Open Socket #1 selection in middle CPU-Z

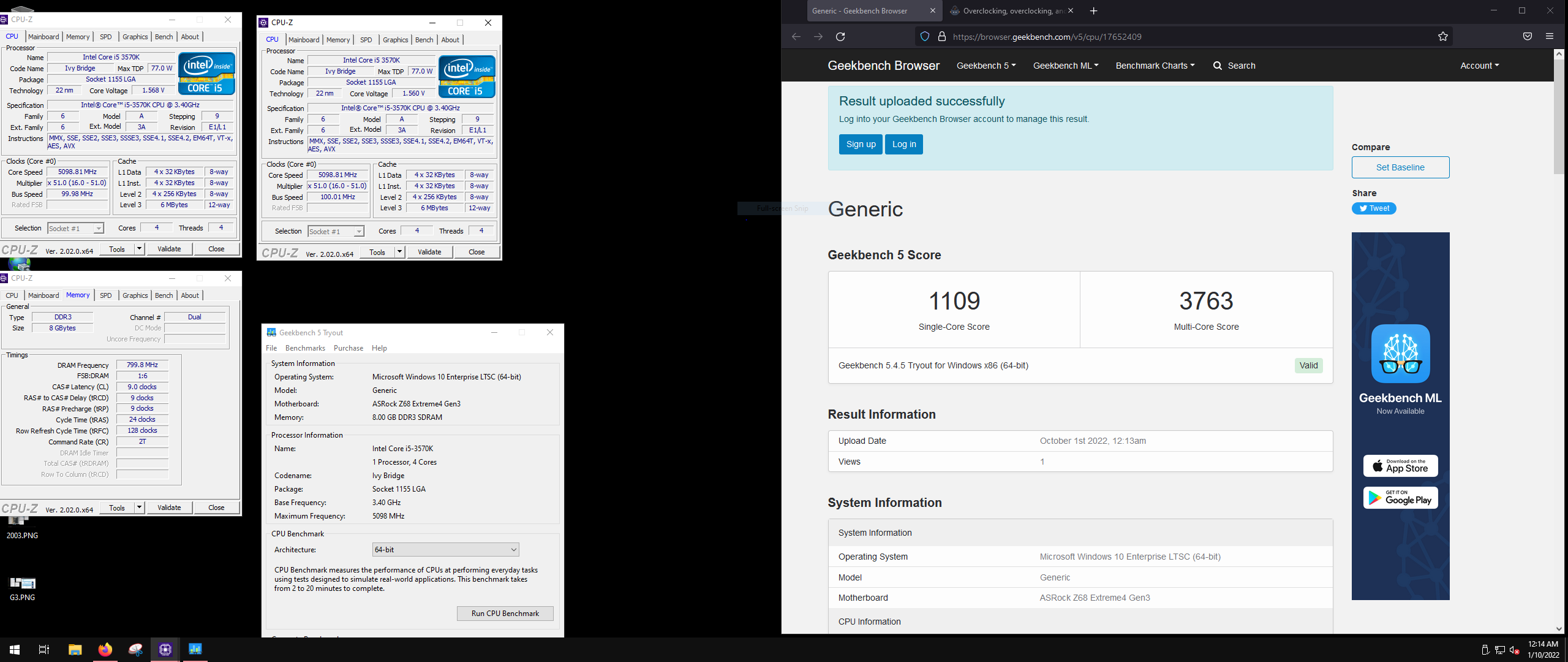[336, 232]
